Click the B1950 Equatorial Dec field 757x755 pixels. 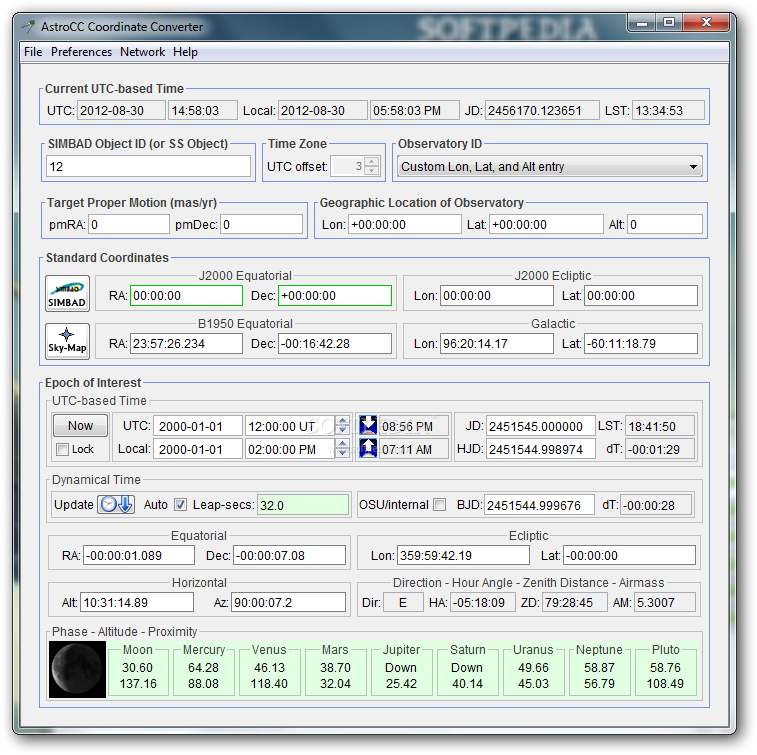pyautogui.click(x=335, y=343)
